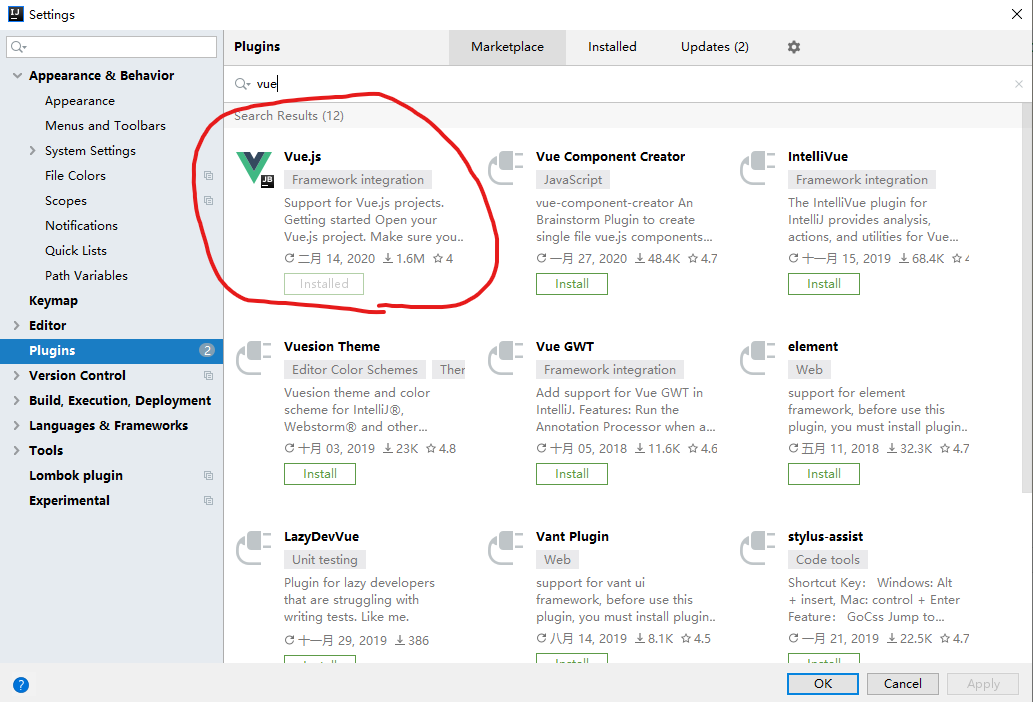Install the Vue GWT plugin
This screenshot has width=1033, height=702.
pos(572,474)
